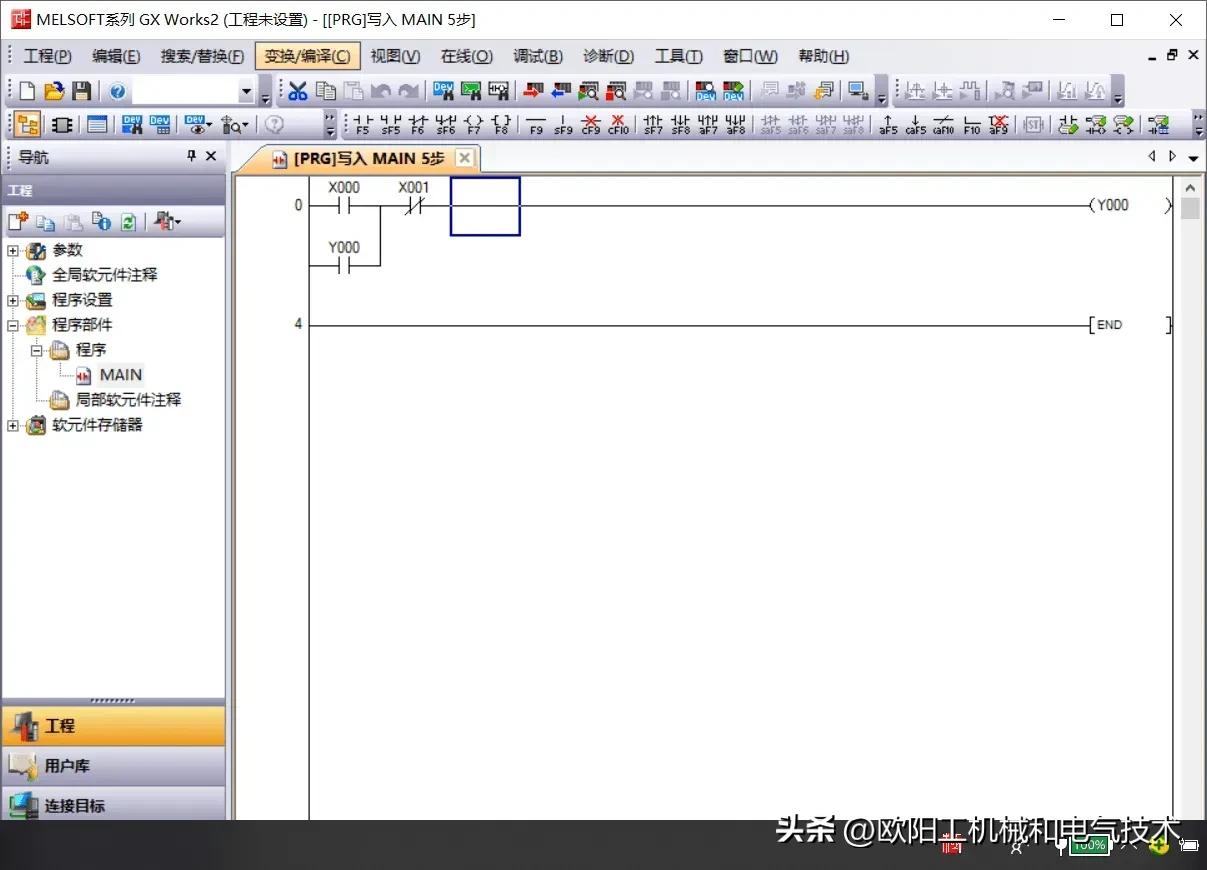This screenshot has height=870, width=1207.
Task: Collapse the 程序部件 tree node
Action: coord(13,325)
